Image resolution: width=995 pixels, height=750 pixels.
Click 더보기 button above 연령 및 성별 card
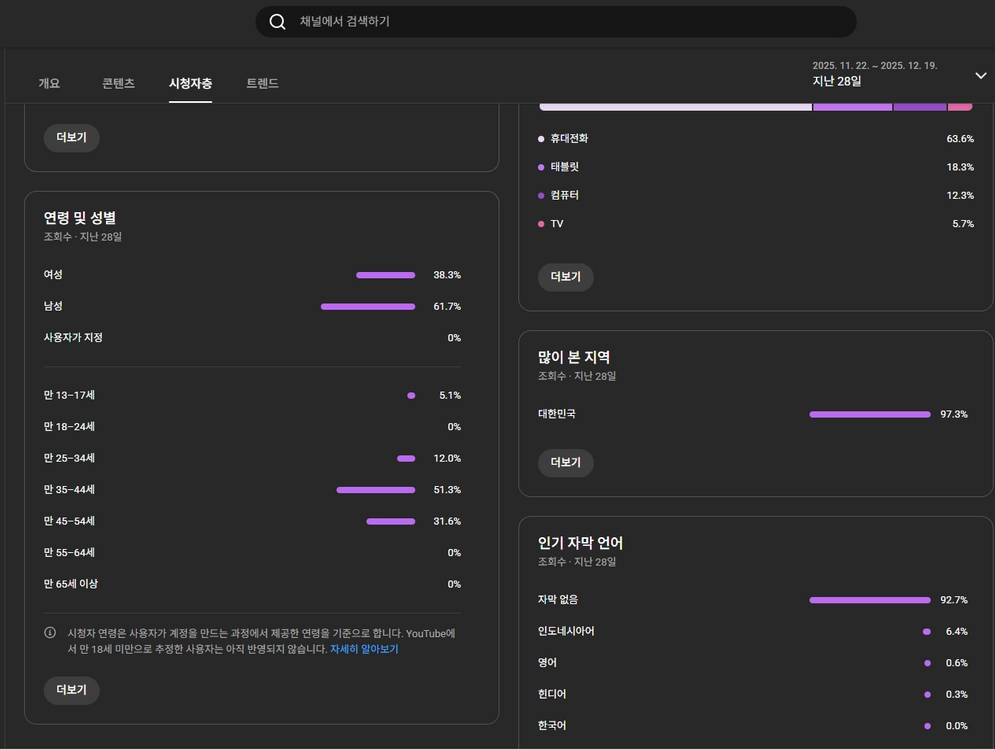pos(71,138)
